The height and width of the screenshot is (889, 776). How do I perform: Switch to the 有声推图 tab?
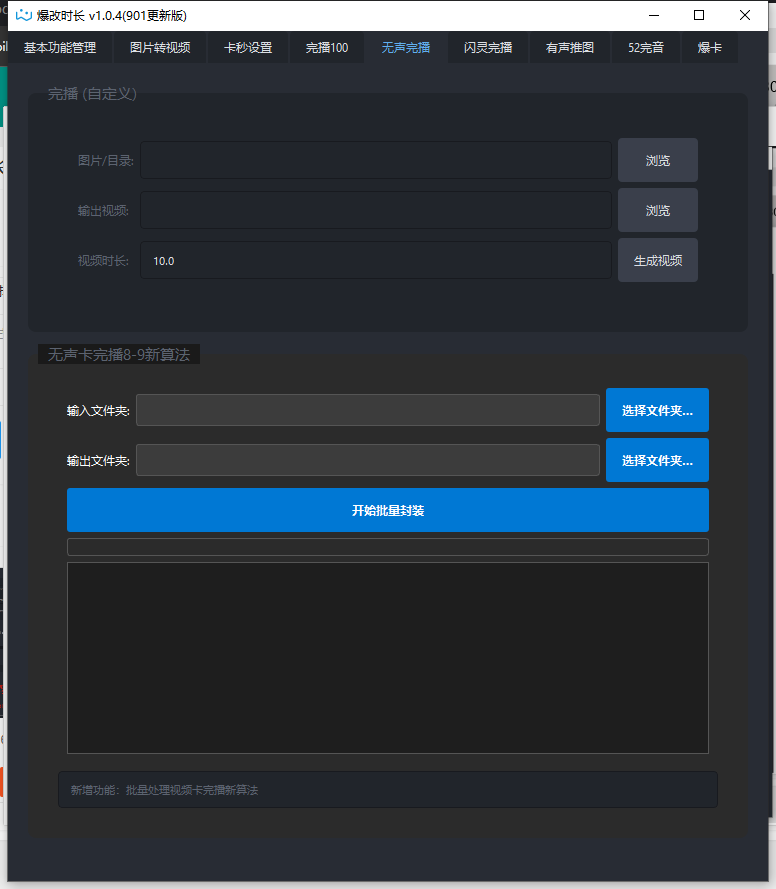(570, 47)
